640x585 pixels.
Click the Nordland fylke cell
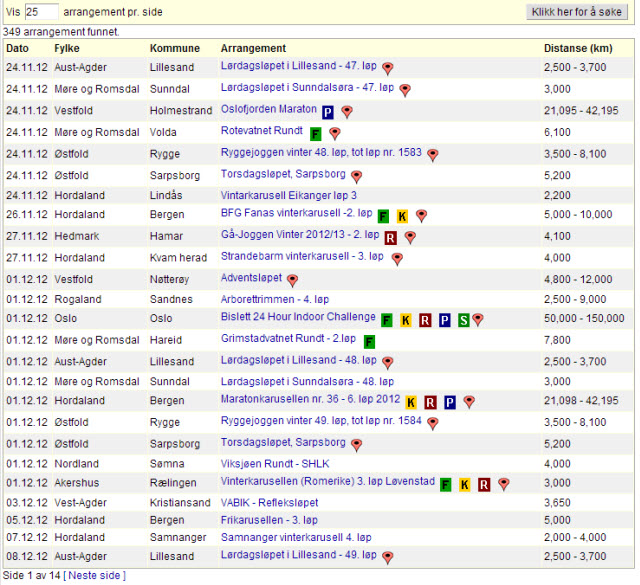[x=77, y=464]
